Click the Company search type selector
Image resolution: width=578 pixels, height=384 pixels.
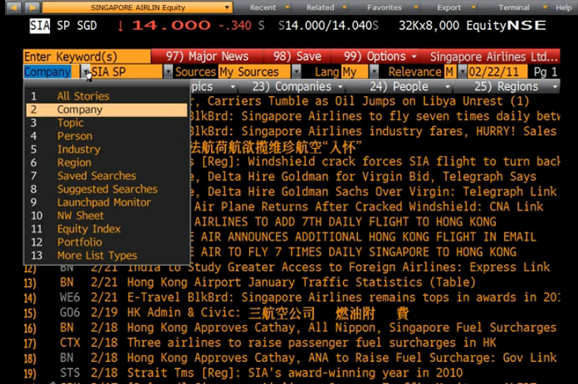click(51, 71)
